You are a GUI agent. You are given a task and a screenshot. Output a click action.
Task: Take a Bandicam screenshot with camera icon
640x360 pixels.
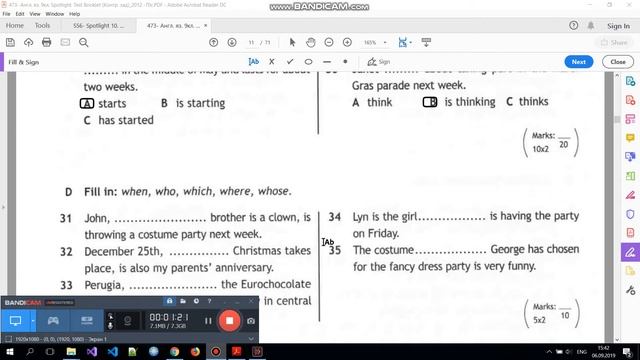(x=251, y=321)
